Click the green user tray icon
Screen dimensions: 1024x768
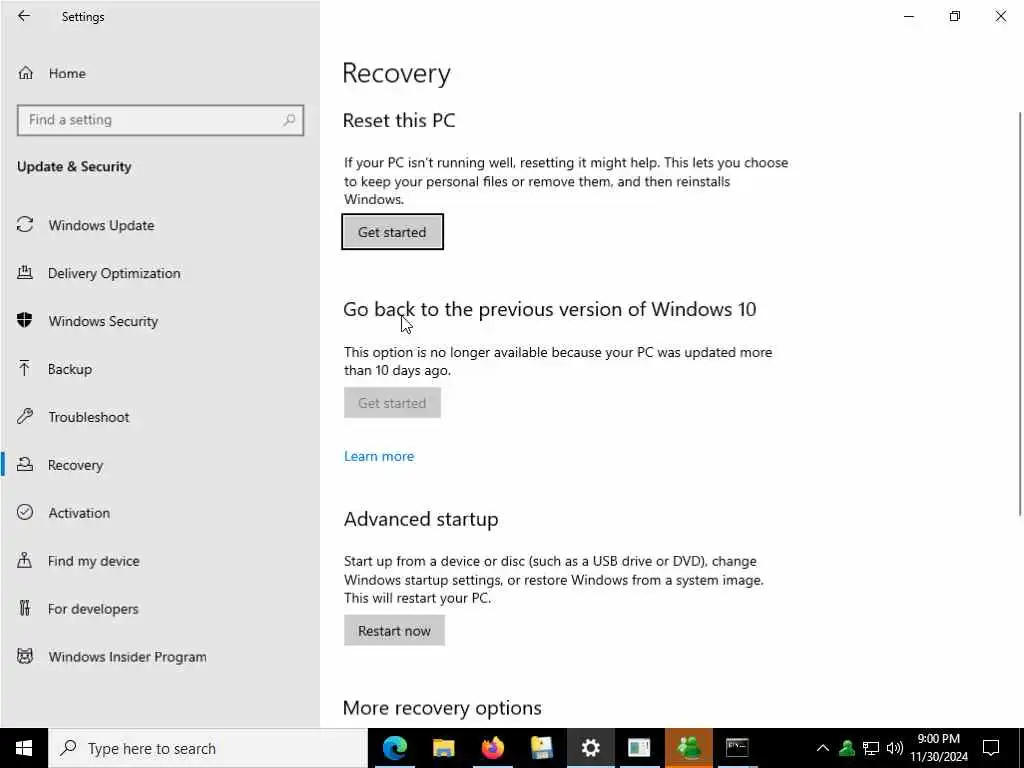click(847, 748)
